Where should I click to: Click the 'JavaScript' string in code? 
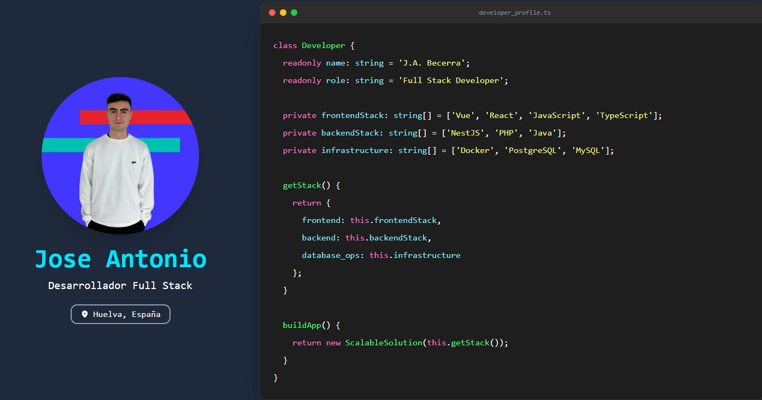point(557,115)
